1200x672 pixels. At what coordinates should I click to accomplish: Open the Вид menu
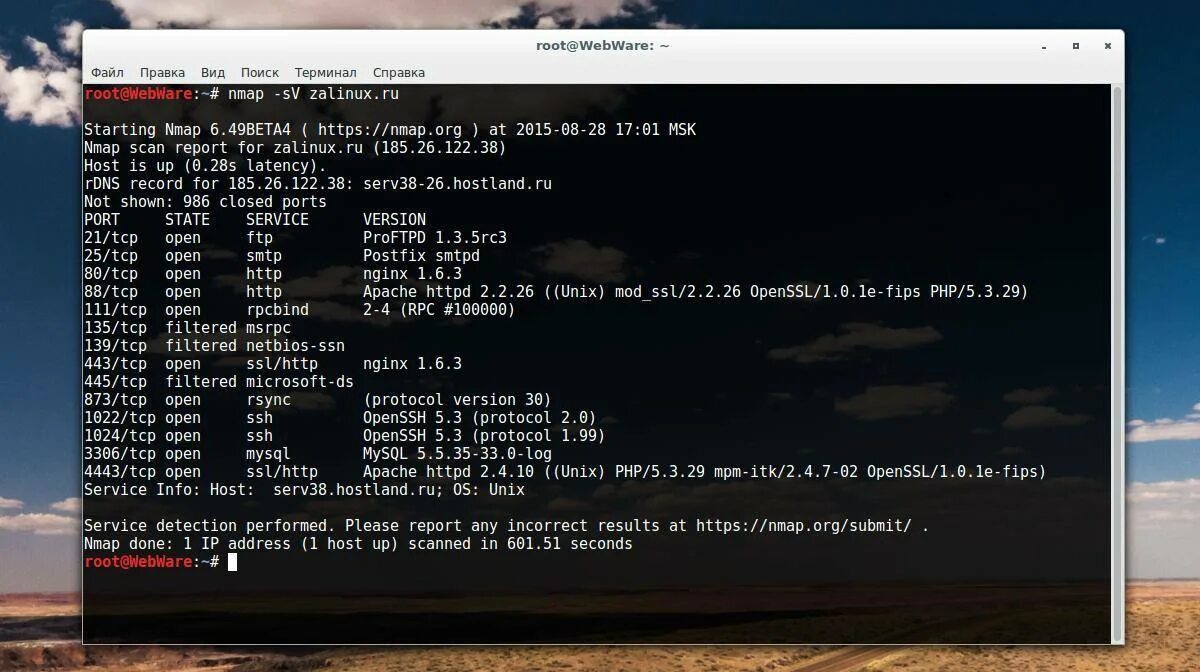click(212, 72)
